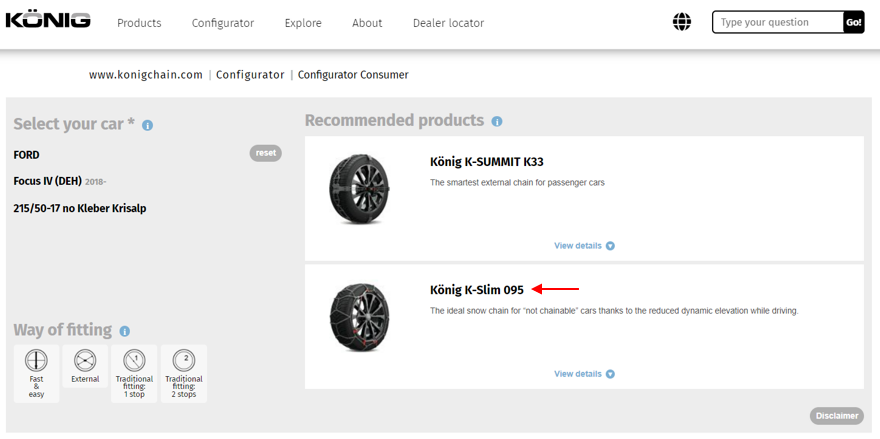Click the König logo
This screenshot has width=880, height=439.
(48, 21)
